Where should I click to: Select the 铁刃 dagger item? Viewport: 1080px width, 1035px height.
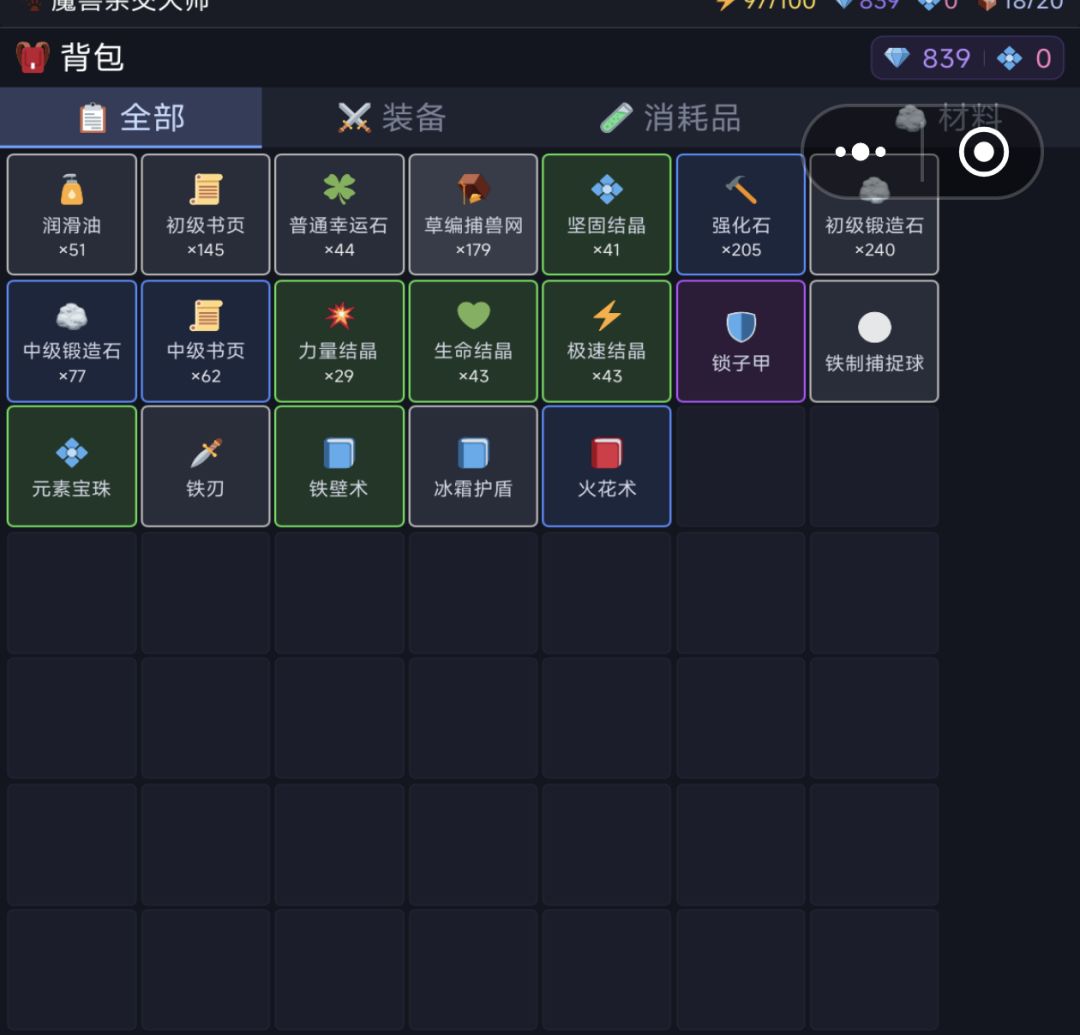point(205,466)
